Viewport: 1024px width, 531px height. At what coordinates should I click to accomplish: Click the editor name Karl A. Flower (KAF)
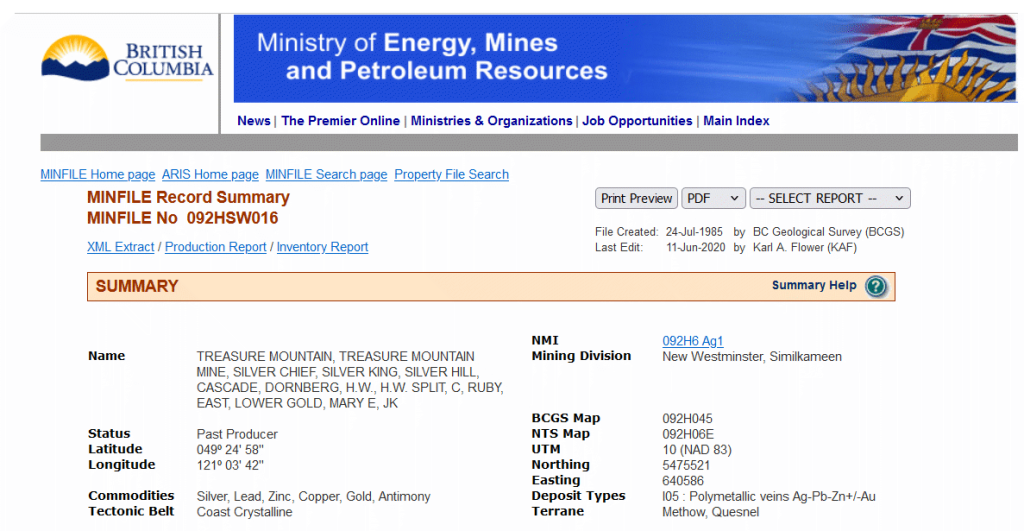(x=805, y=248)
